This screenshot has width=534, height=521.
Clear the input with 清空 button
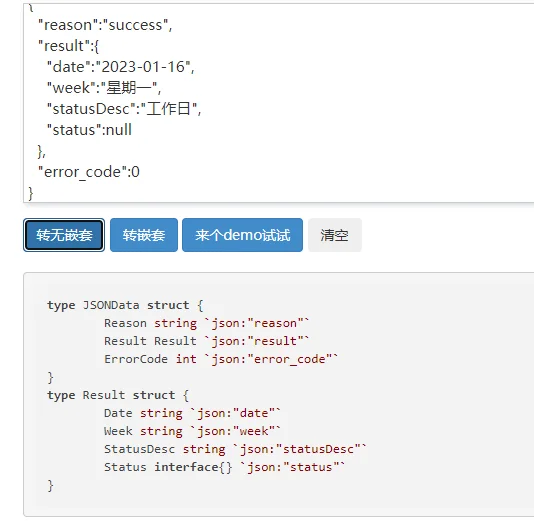[x=335, y=235]
